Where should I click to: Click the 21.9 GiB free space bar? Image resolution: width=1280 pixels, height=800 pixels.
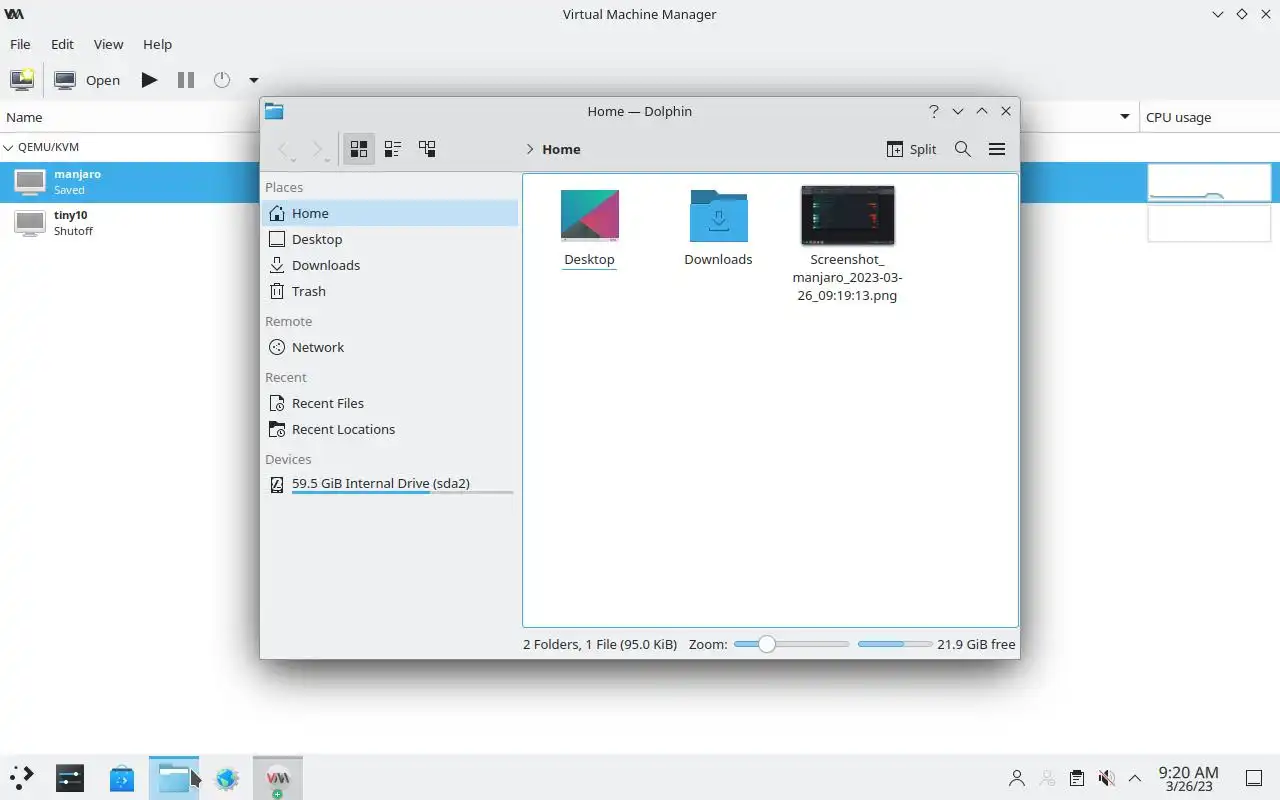(x=895, y=644)
